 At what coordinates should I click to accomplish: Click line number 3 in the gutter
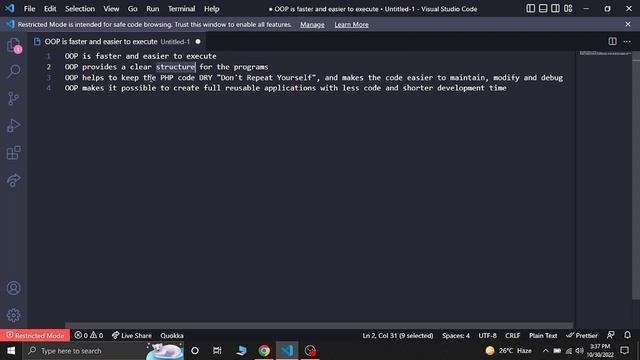pos(49,78)
